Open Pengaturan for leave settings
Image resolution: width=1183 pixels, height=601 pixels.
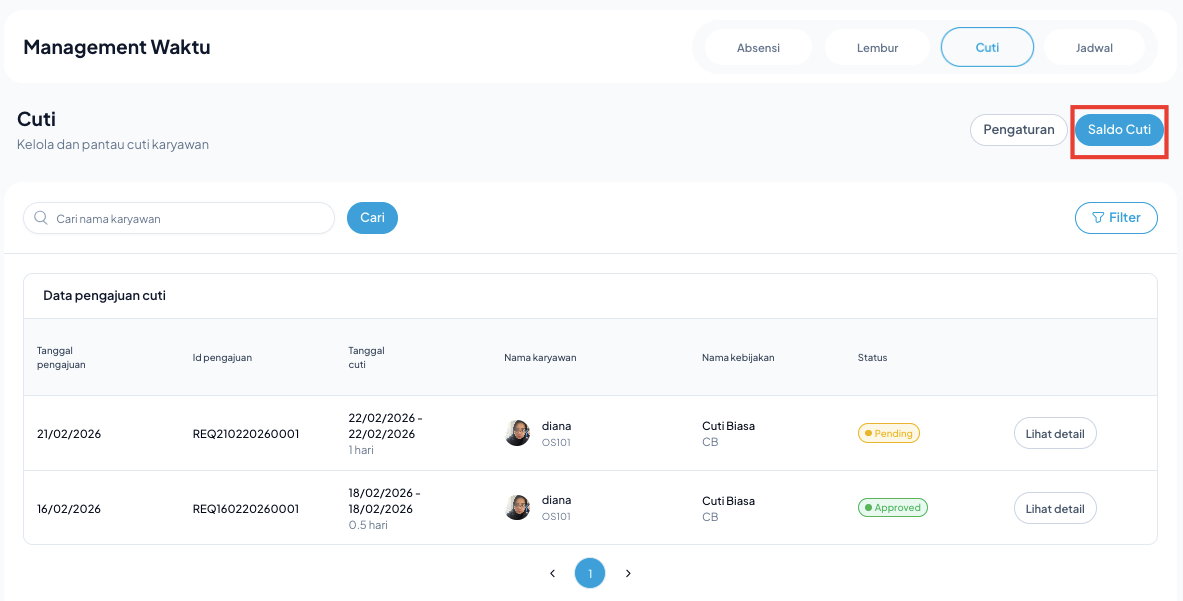(x=1018, y=130)
